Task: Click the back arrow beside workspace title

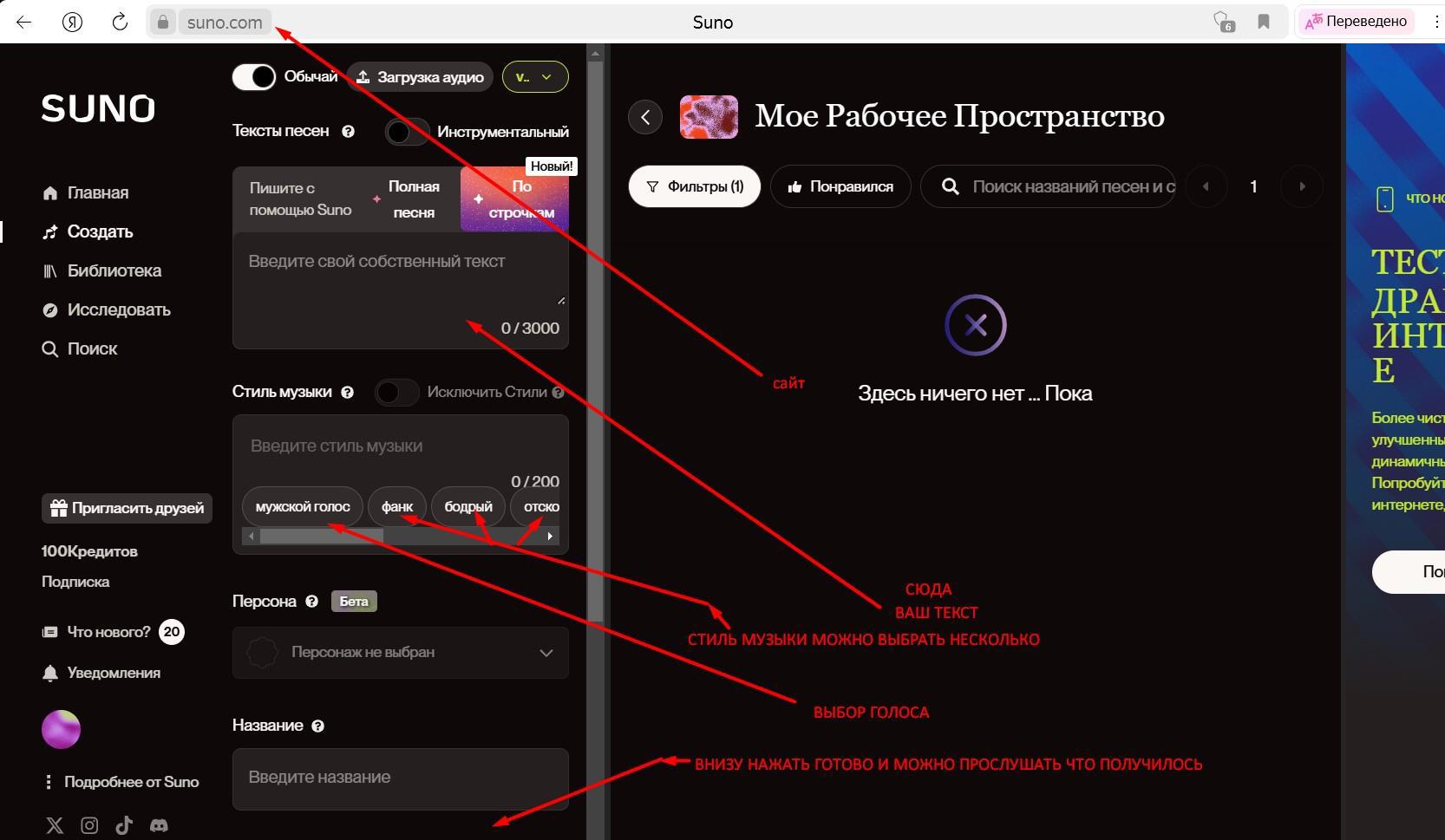Action: click(645, 117)
